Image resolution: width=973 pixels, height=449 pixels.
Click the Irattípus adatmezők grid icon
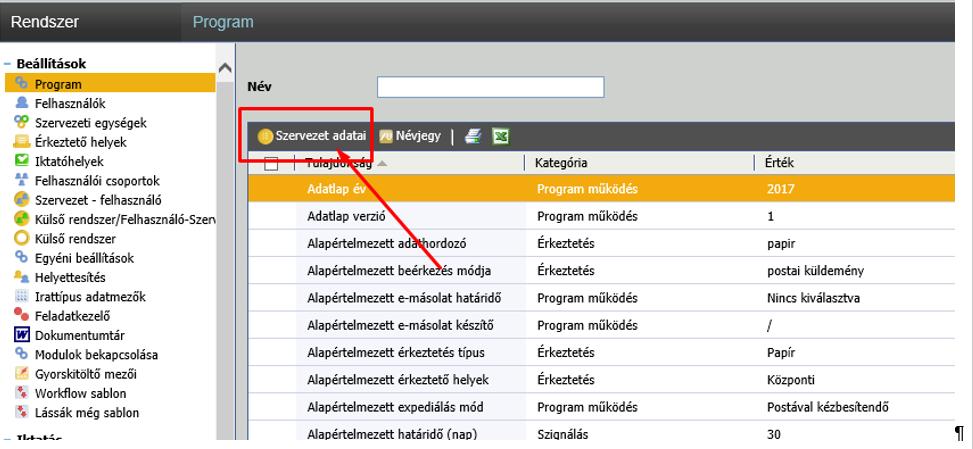22,296
